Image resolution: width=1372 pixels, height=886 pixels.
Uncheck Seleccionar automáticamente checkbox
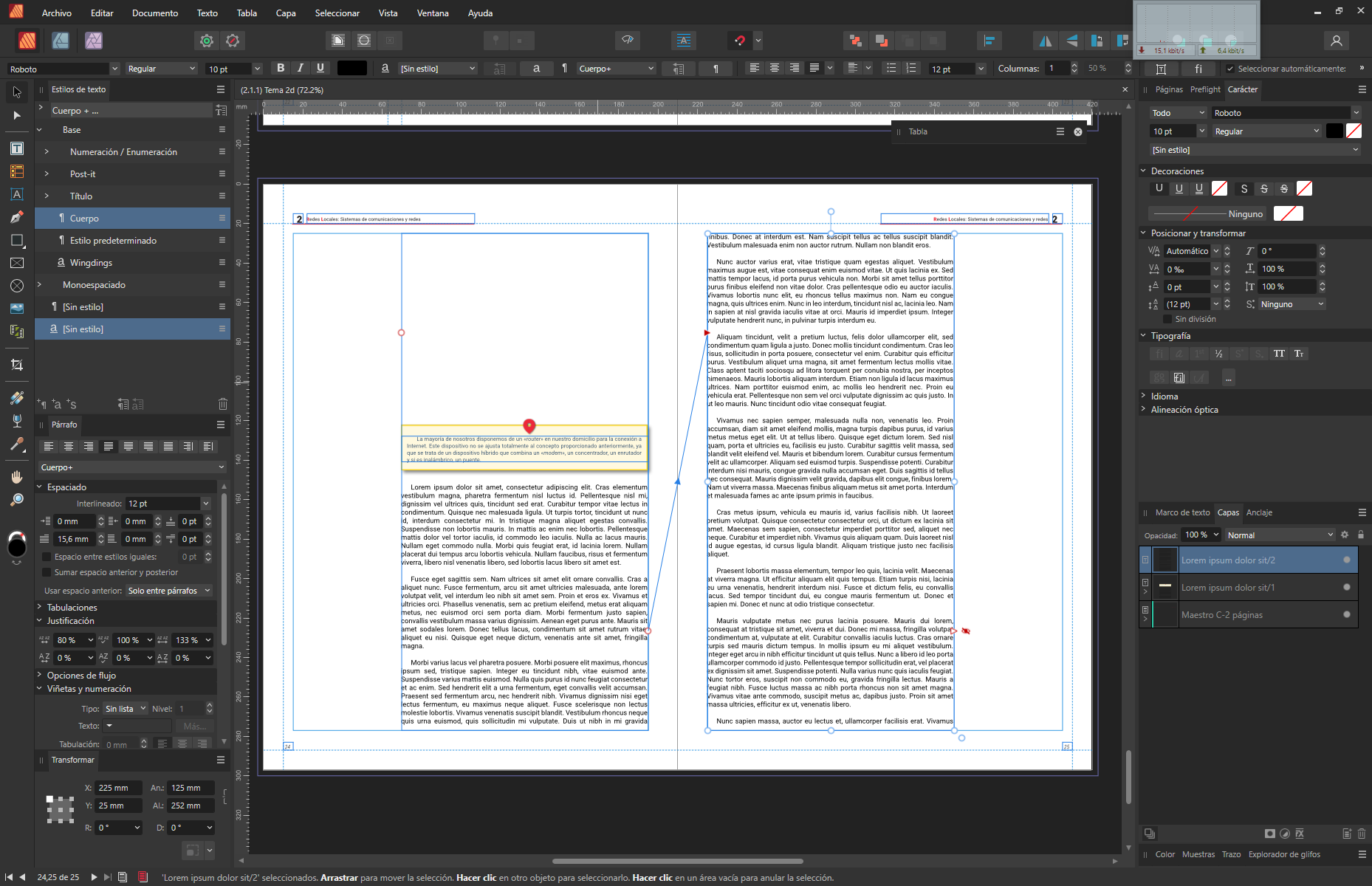click(x=1230, y=69)
